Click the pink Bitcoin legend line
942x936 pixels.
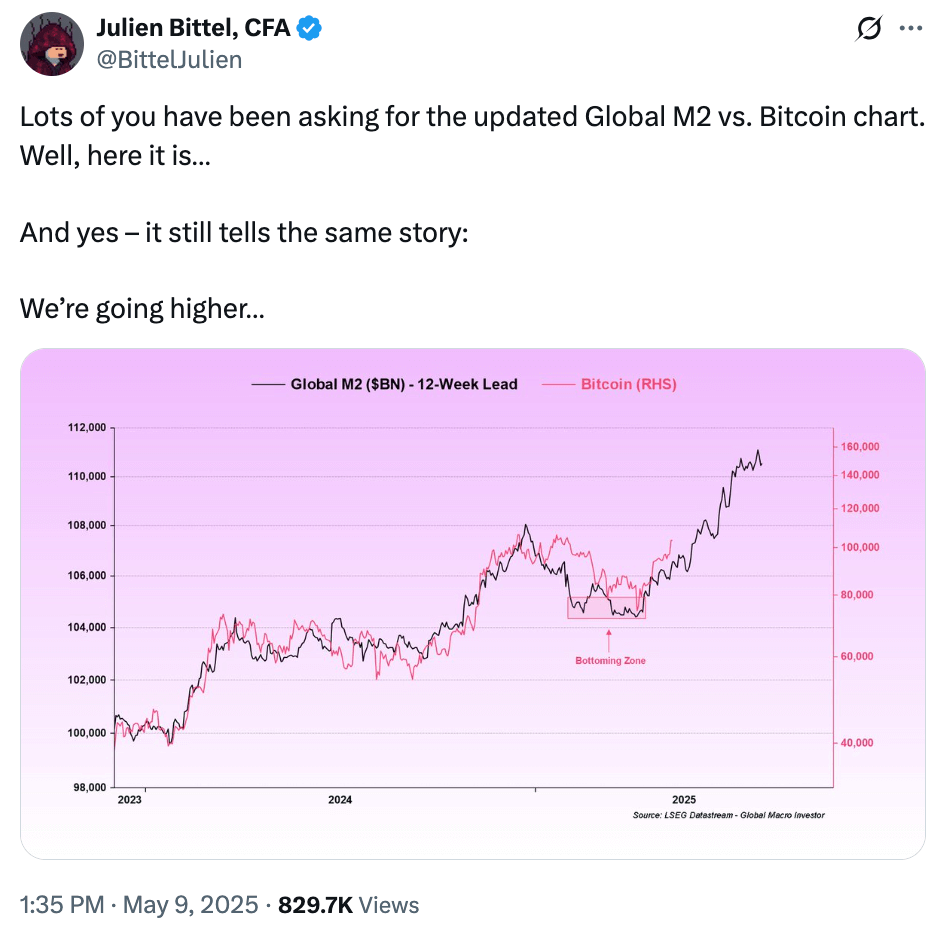click(558, 384)
